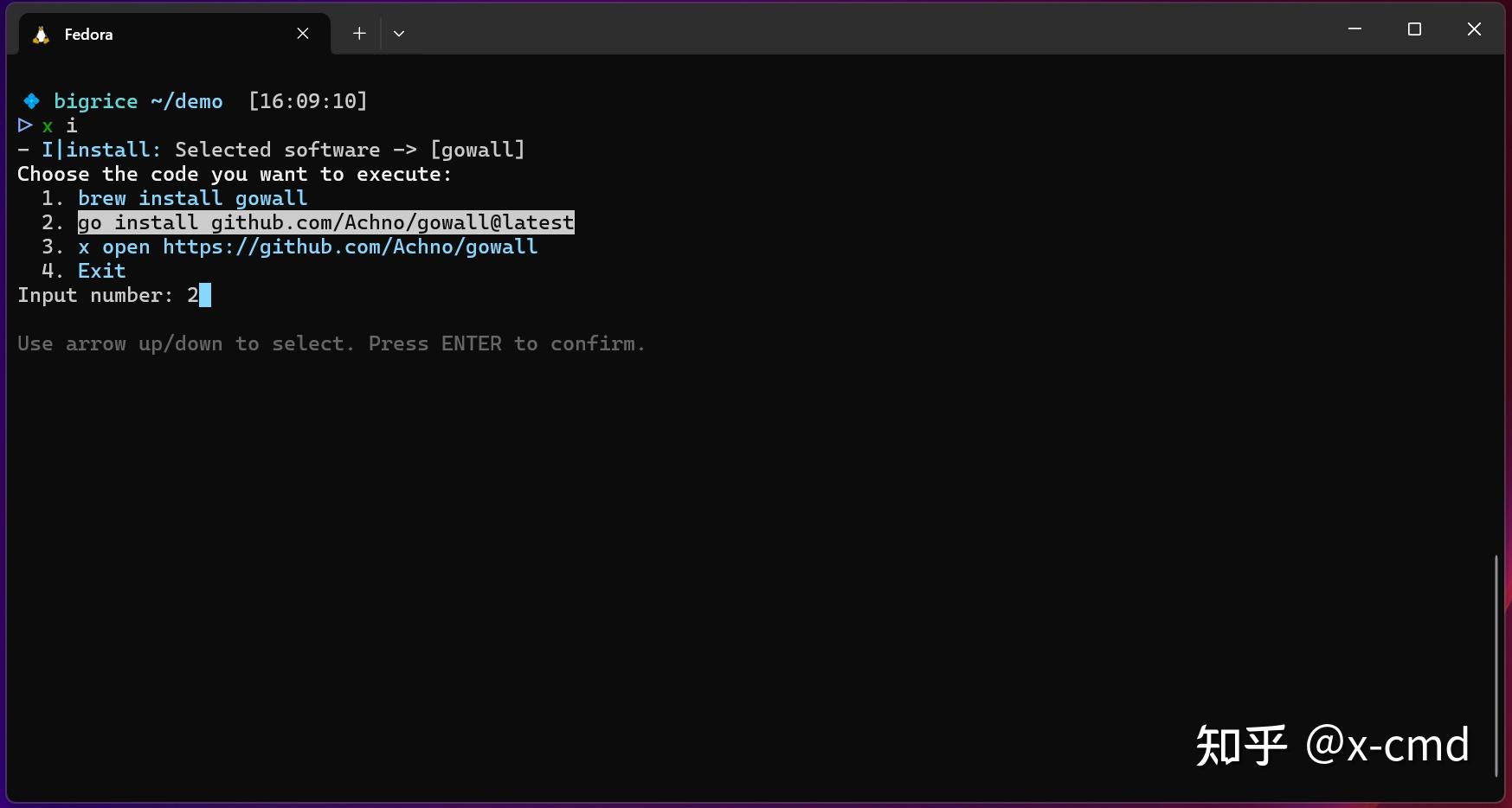Open the github.com/Achno/gowall URL
The width and height of the screenshot is (1512, 808).
coord(350,247)
